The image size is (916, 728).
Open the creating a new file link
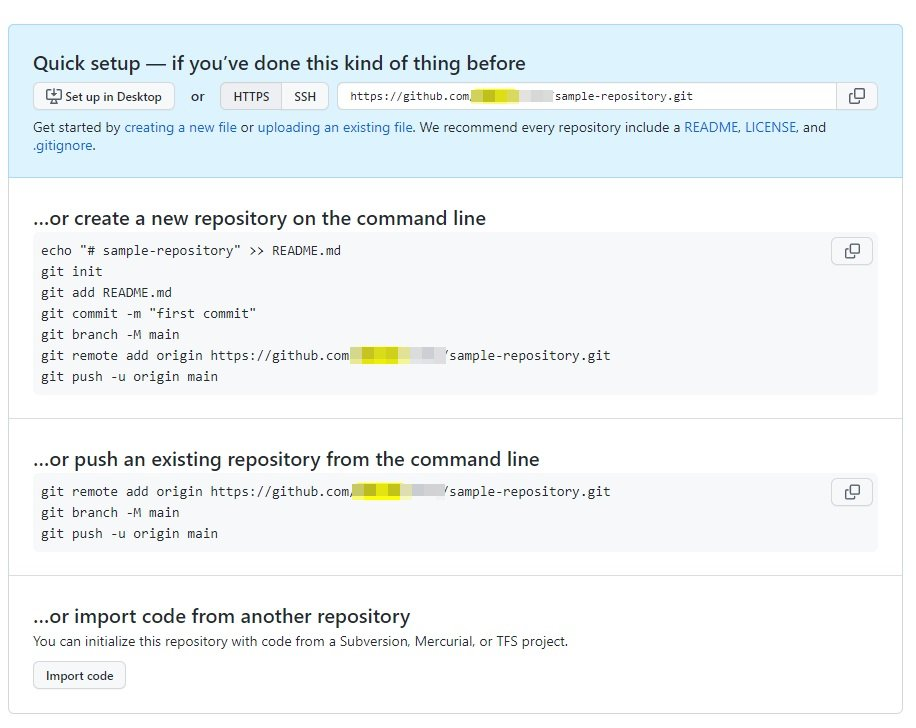(x=180, y=128)
